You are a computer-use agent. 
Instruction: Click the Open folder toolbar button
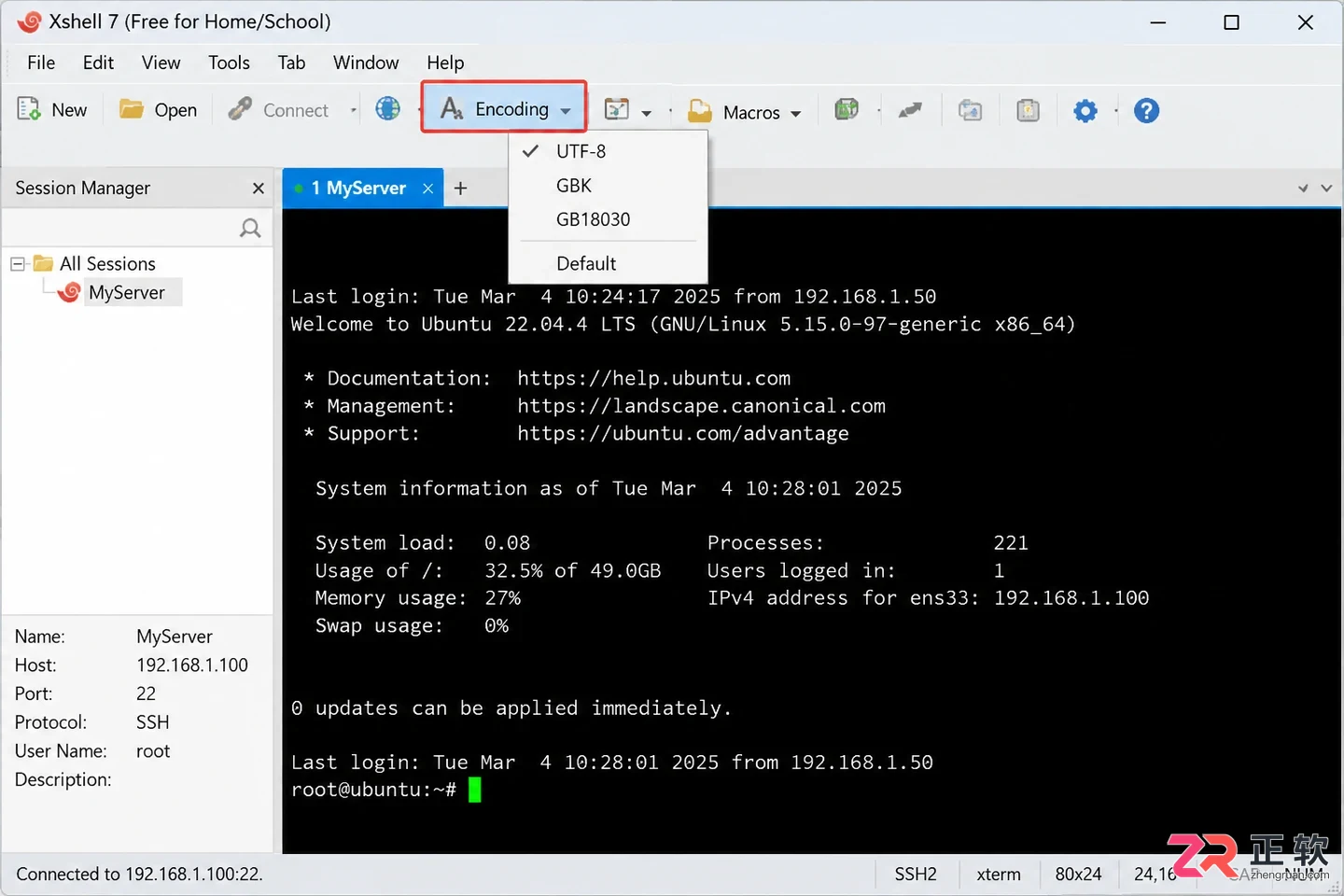pyautogui.click(x=158, y=110)
